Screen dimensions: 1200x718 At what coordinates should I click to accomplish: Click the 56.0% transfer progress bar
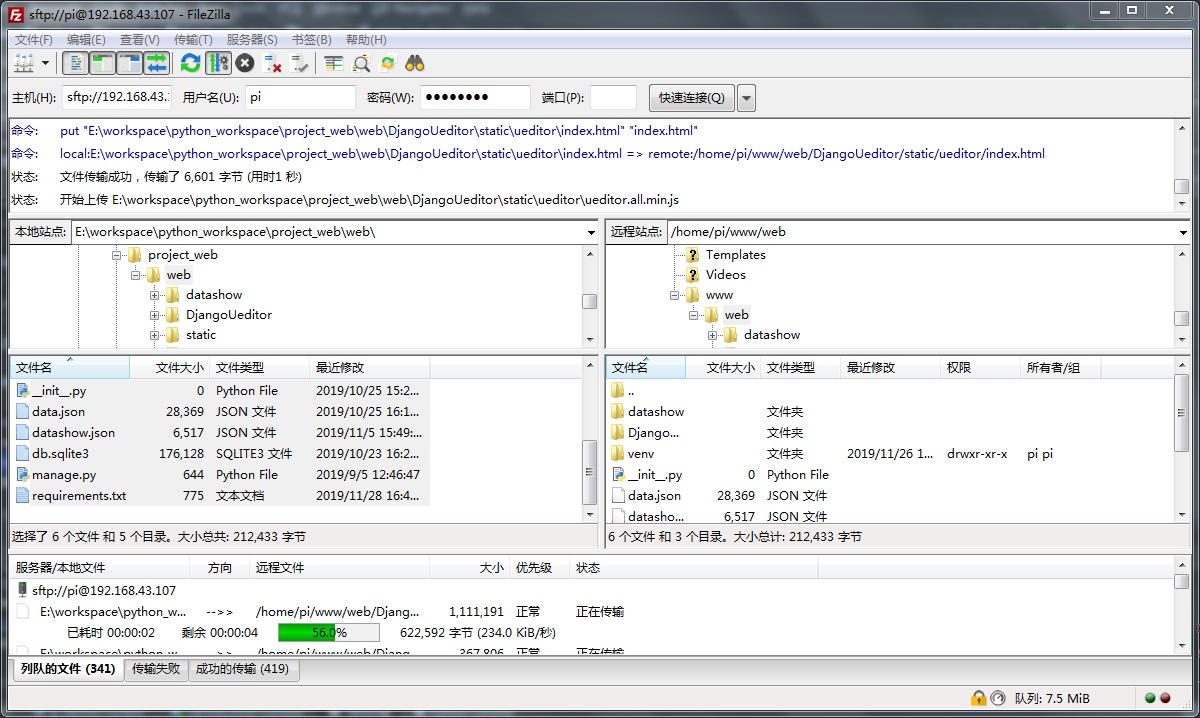[x=329, y=632]
